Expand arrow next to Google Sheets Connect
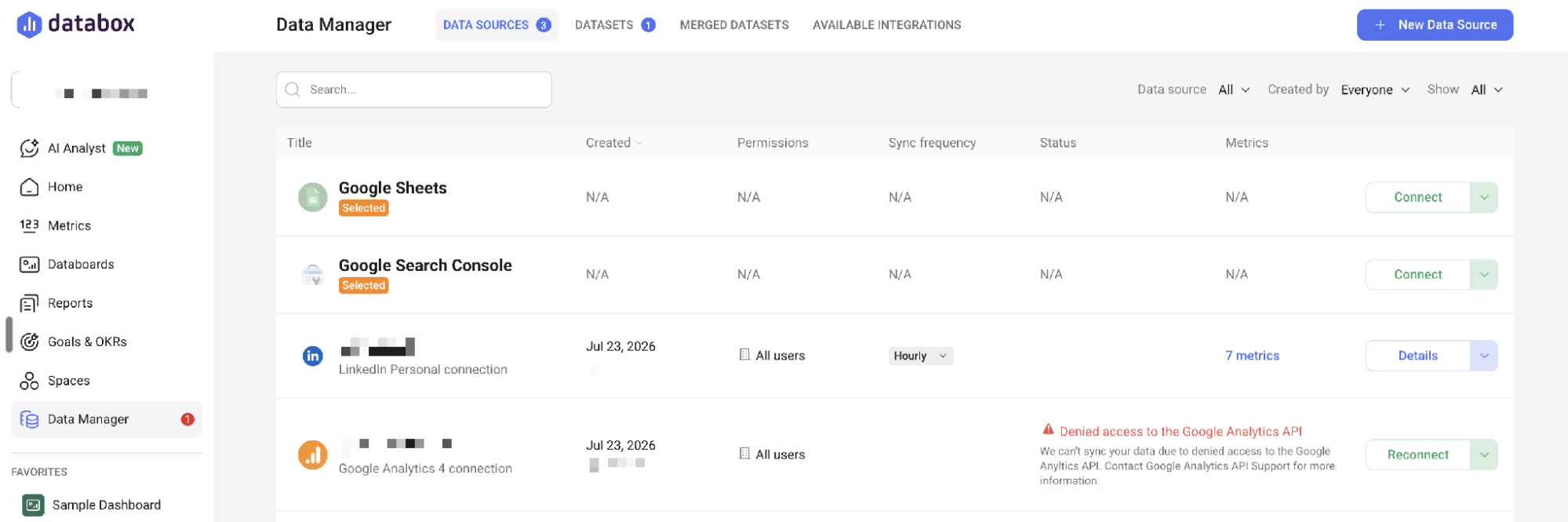The image size is (1568, 522). point(1484,197)
